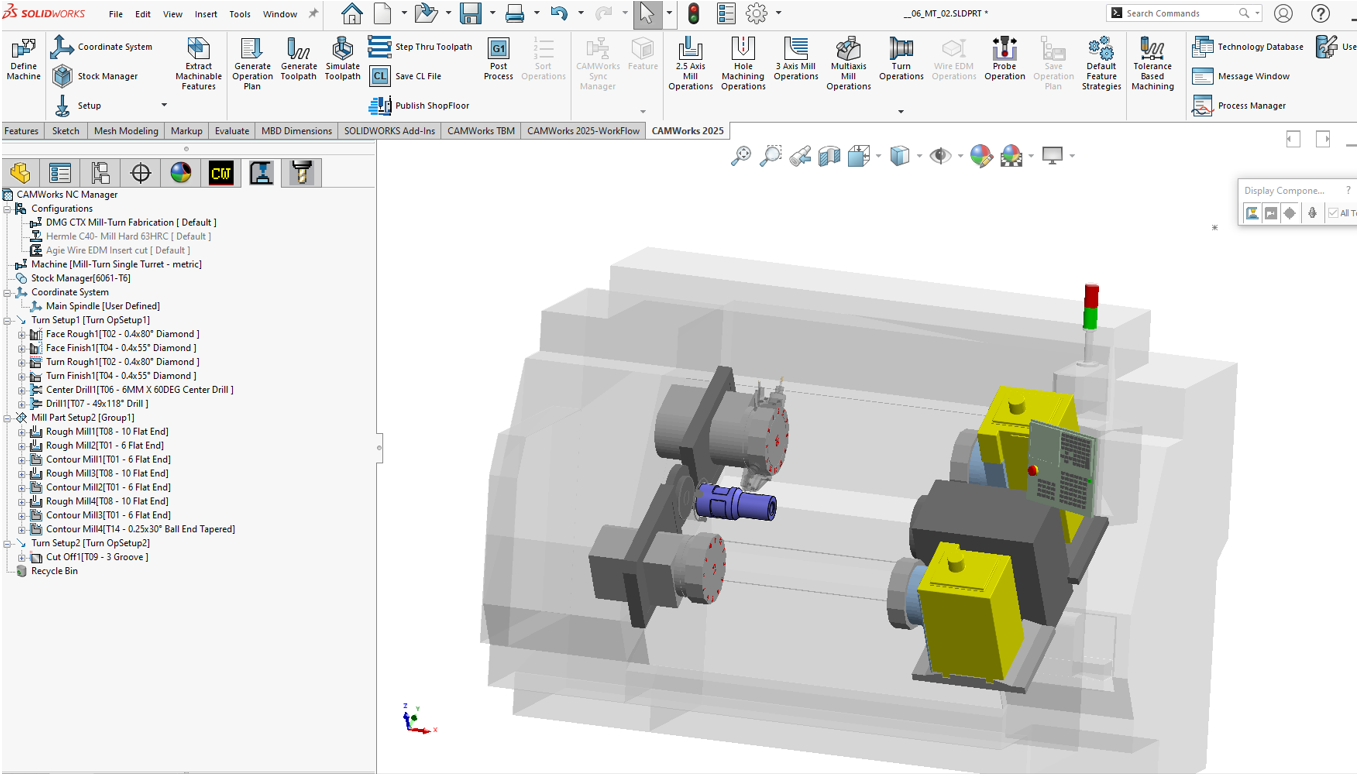Click the Define Machine icon
Image resolution: width=1359 pixels, height=774 pixels.
tap(23, 59)
